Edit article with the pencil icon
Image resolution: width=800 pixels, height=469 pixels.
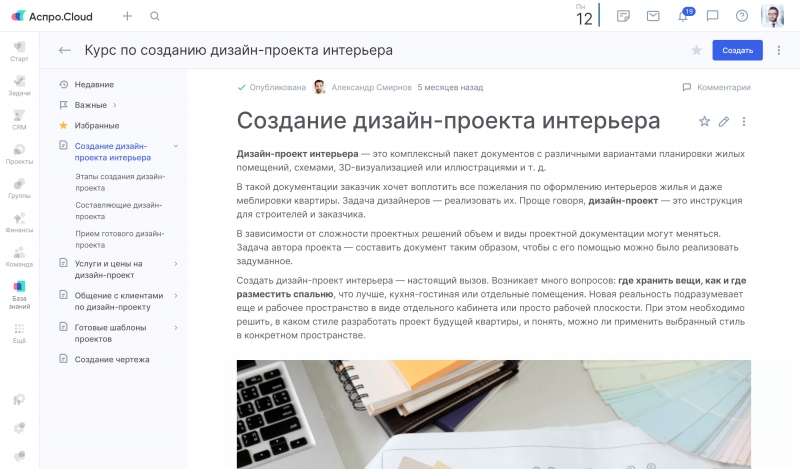click(x=723, y=121)
